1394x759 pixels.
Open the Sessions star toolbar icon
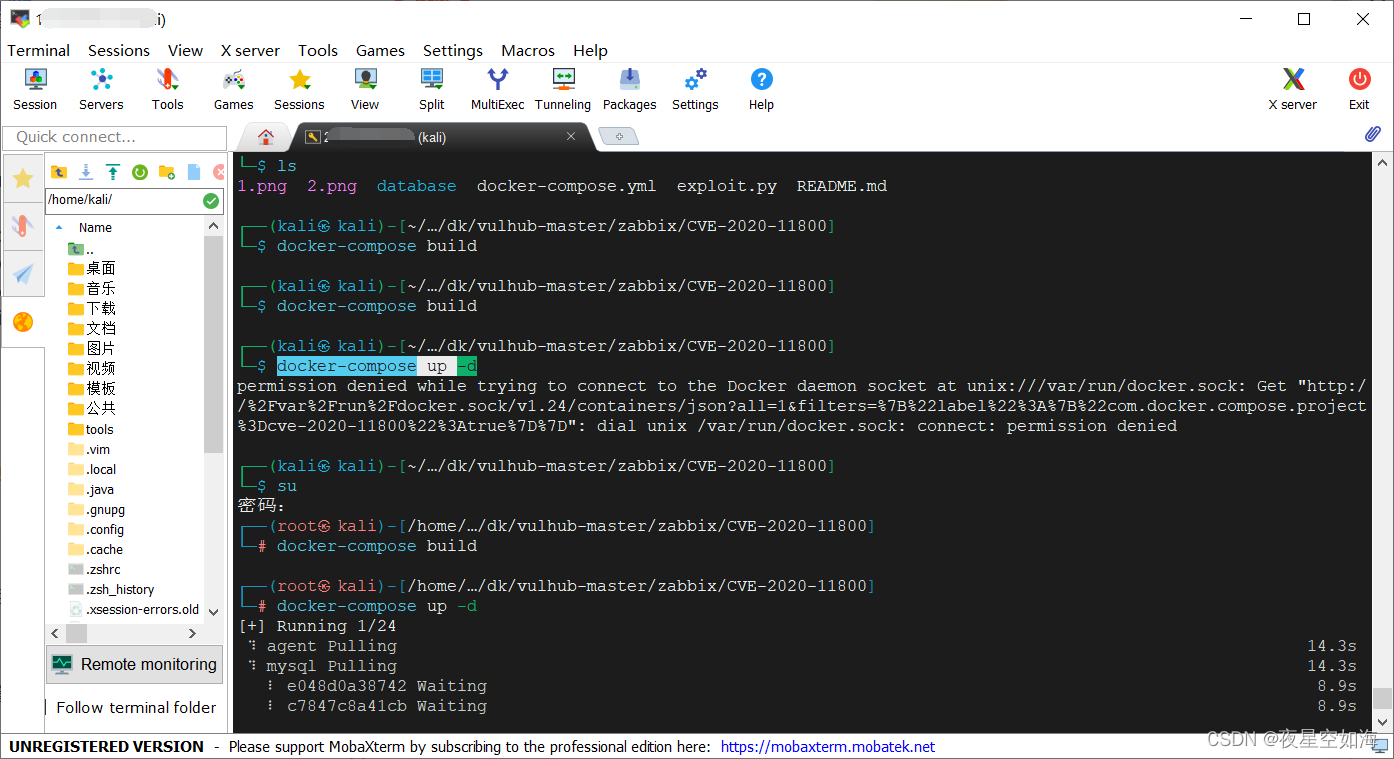pos(299,88)
